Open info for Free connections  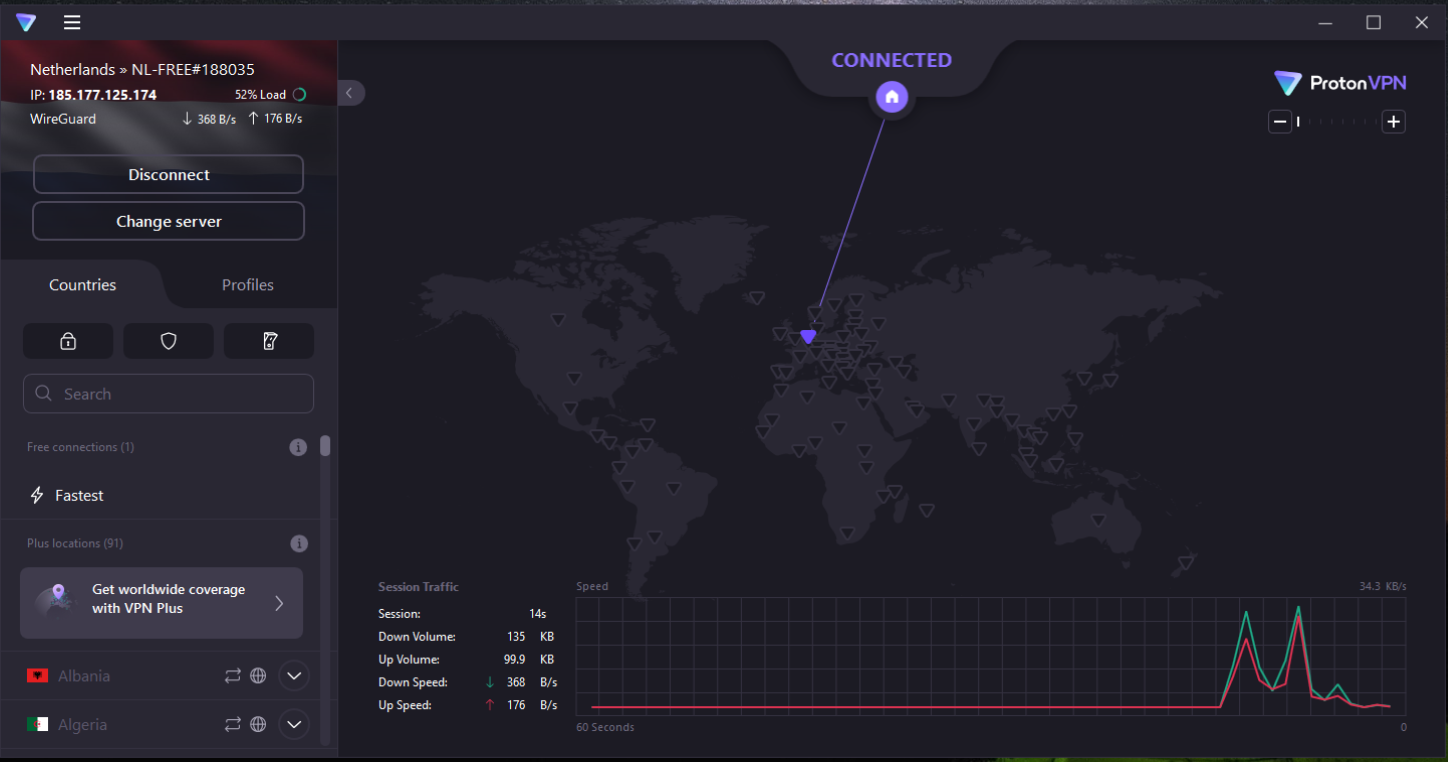coord(298,447)
